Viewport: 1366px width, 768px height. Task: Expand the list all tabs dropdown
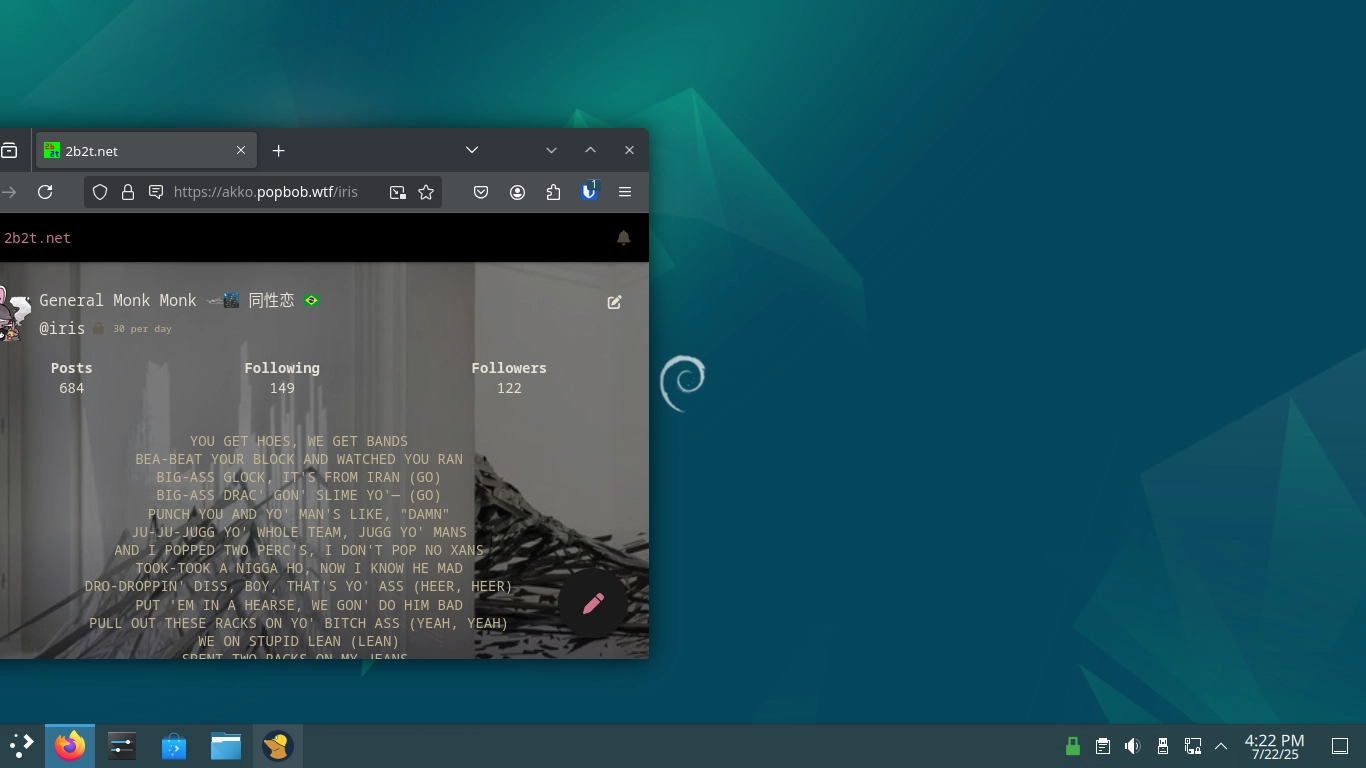[472, 150]
